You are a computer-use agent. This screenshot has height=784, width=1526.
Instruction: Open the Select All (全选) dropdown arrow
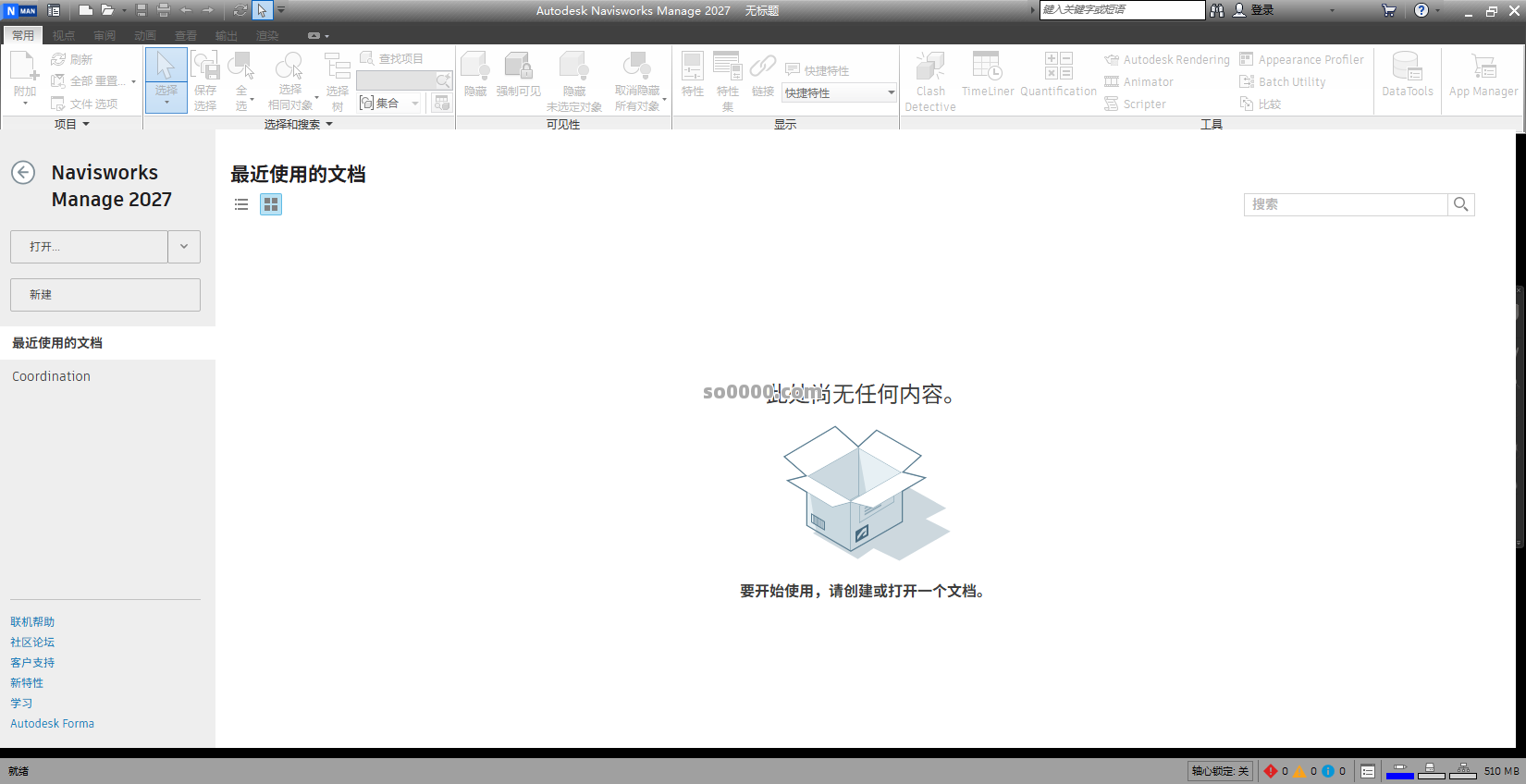point(252,99)
